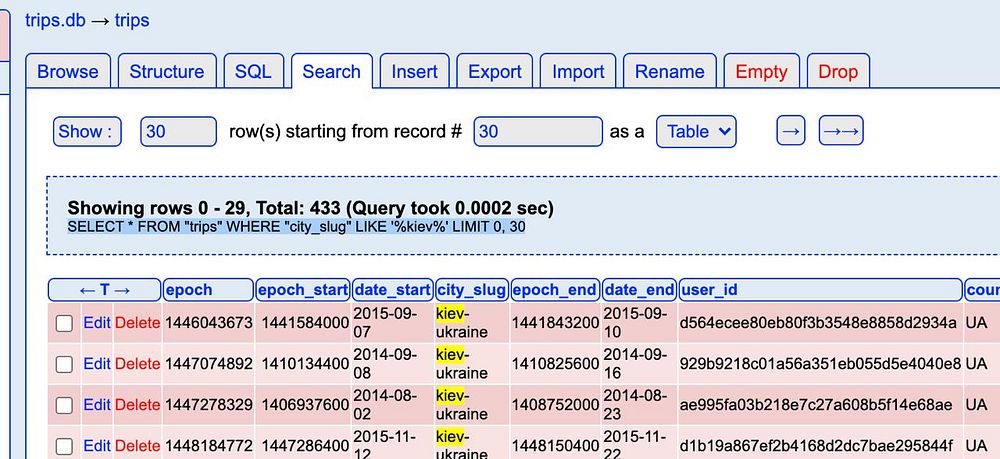The height and width of the screenshot is (459, 1000).
Task: Click epoch_start value 1441584000
Action: [305, 323]
